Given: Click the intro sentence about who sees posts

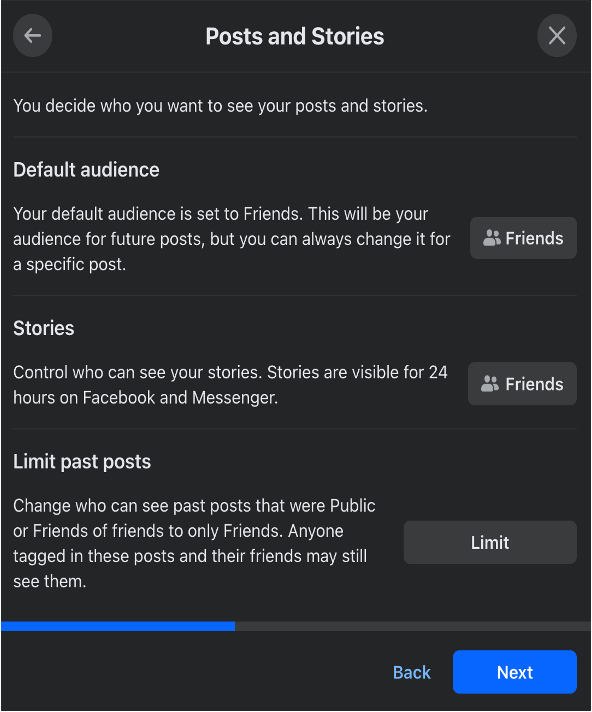Looking at the screenshot, I should point(221,106).
